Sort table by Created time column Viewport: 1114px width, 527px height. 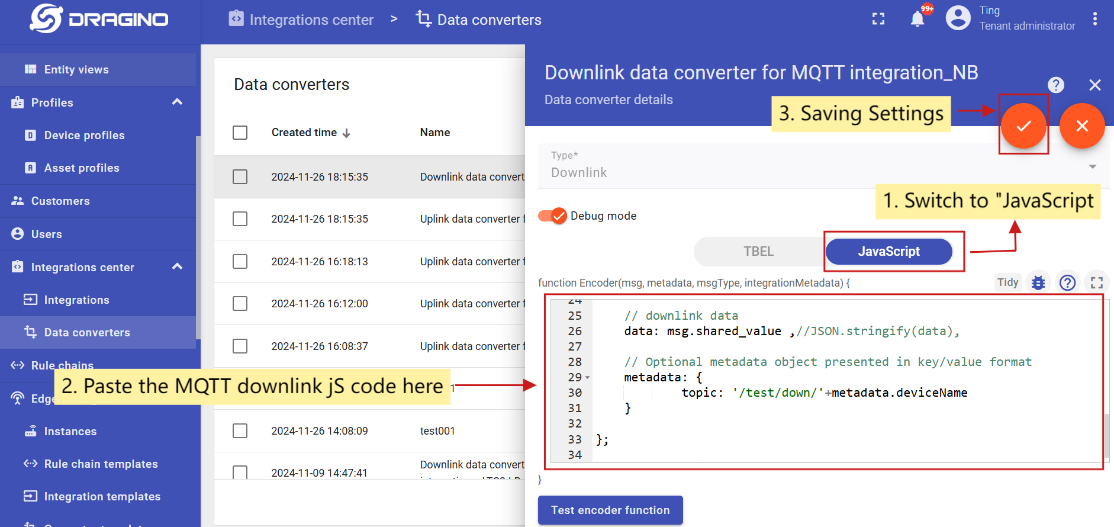(x=311, y=132)
